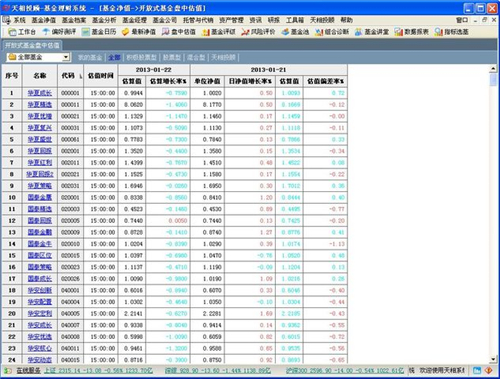This screenshot has height=379, width=500.
Task: Switch to the 开放式基金盘中估值 tab
Action: coord(32,45)
